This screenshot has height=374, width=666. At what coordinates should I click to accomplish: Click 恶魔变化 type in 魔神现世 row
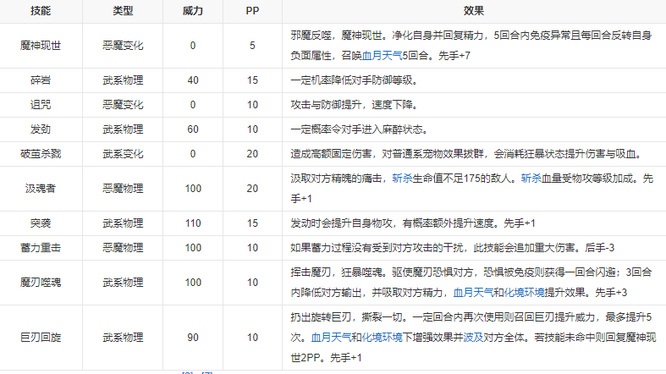(123, 45)
